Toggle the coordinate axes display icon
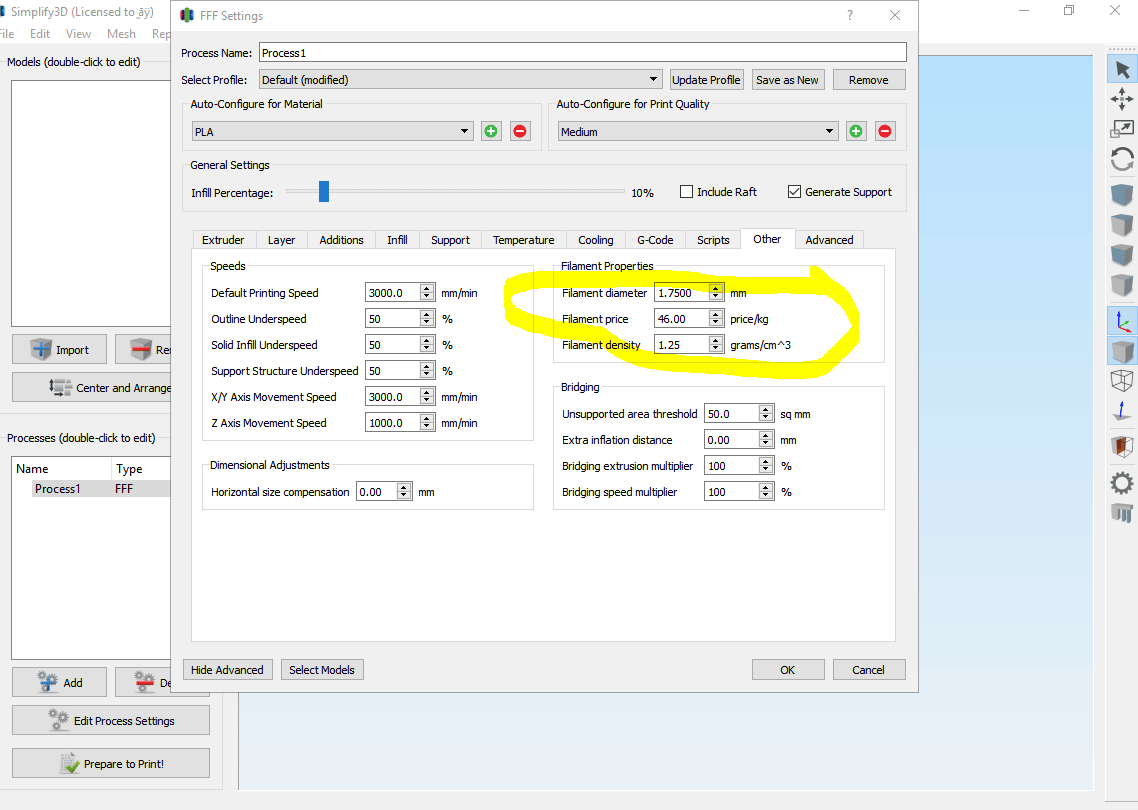This screenshot has height=810, width=1138. click(1122, 322)
